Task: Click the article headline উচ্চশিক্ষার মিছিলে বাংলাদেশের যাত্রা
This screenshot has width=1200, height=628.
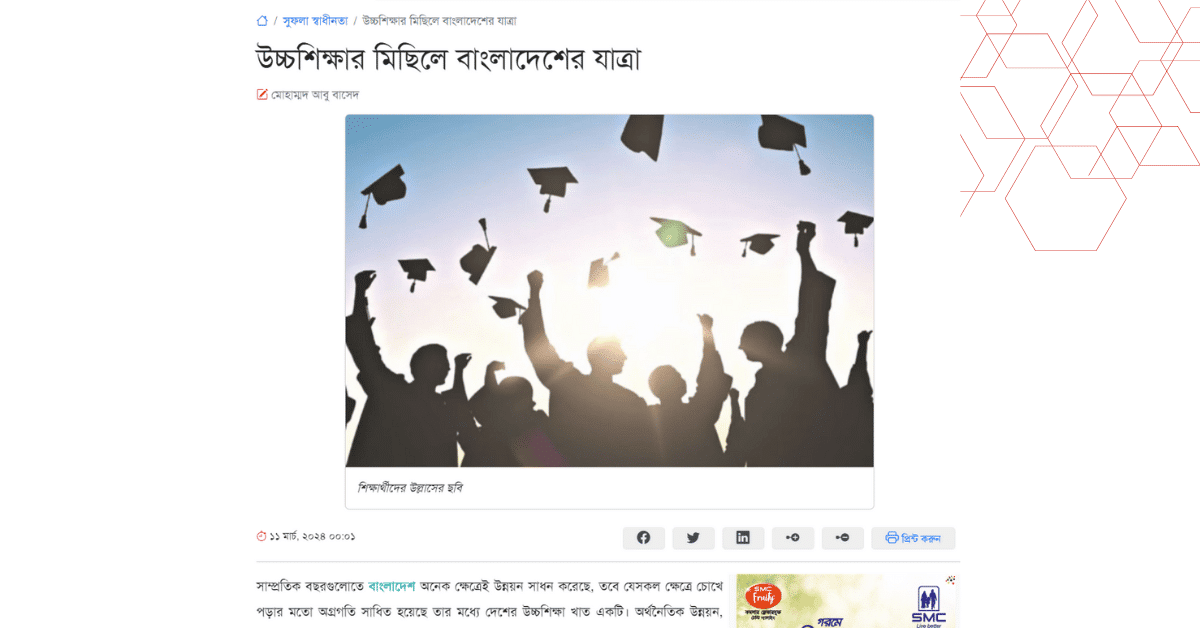Action: coord(448,59)
